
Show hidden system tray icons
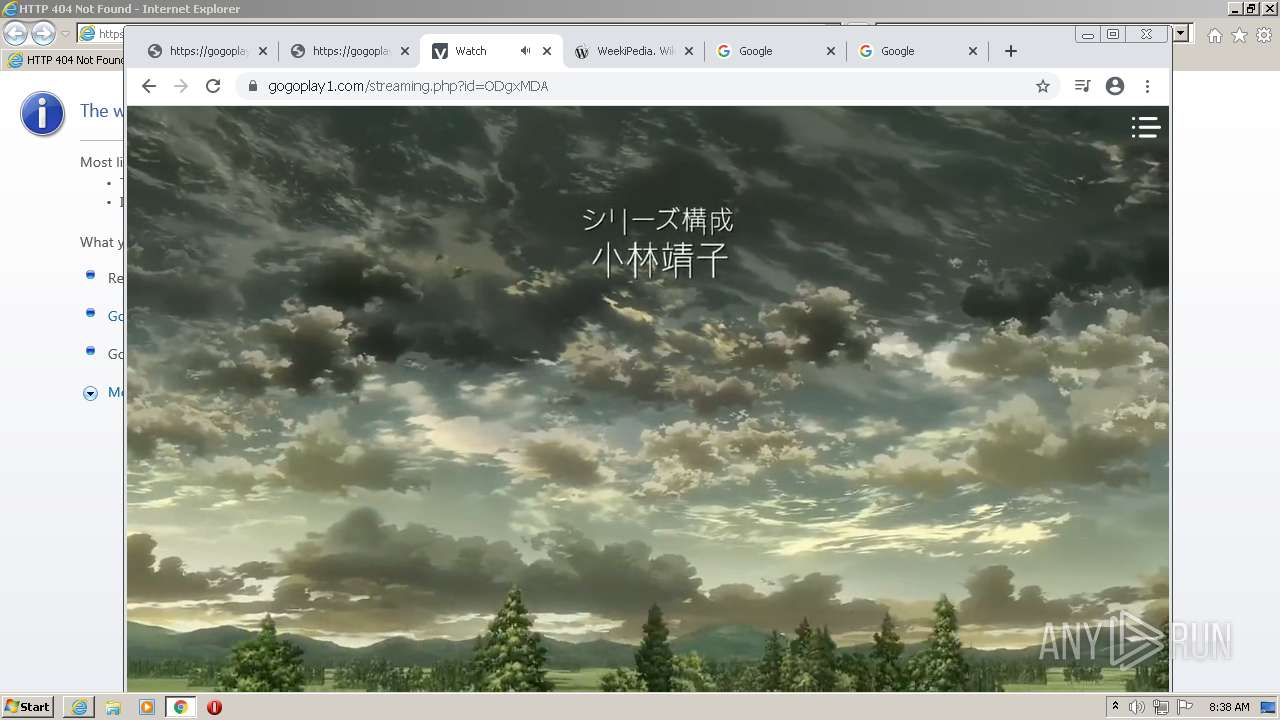1115,707
